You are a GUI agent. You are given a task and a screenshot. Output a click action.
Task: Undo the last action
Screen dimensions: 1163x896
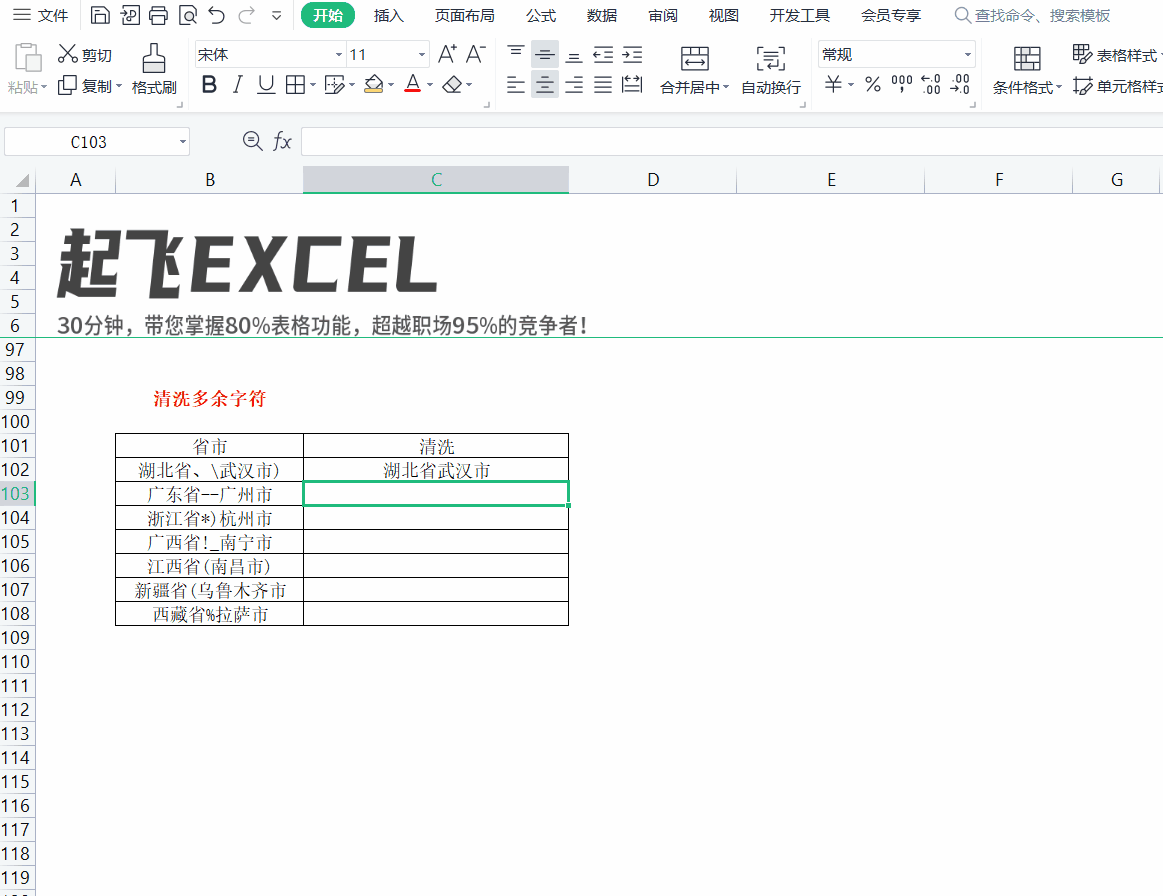coord(217,15)
